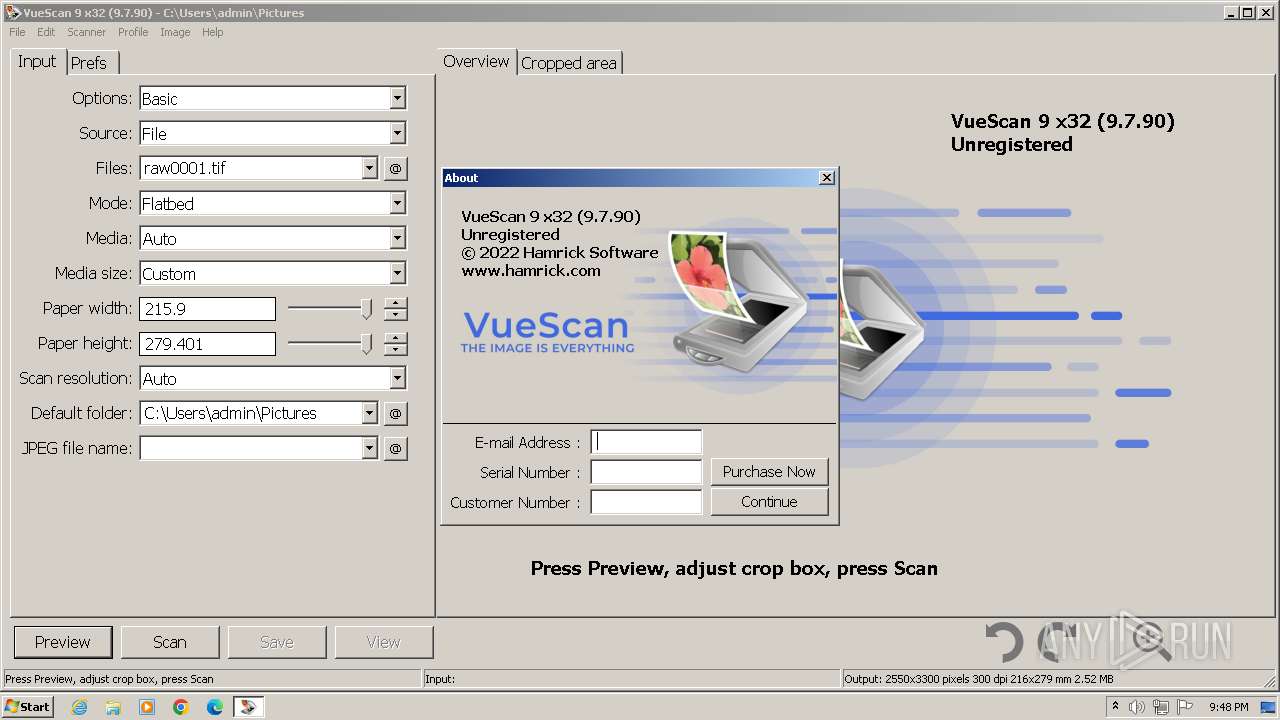Open the Image menu
1280x720 pixels.
pos(175,32)
